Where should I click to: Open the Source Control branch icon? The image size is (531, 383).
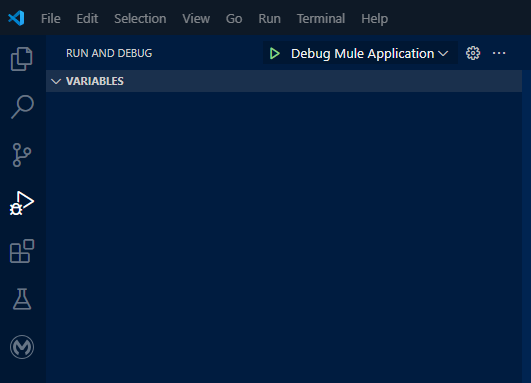click(22, 155)
